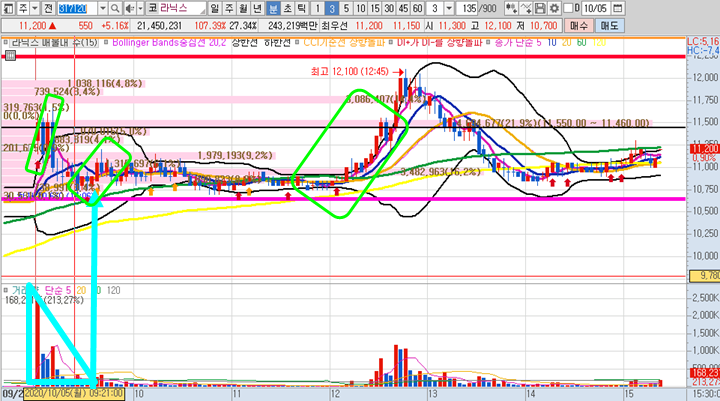Click the 전 button

tap(48, 8)
